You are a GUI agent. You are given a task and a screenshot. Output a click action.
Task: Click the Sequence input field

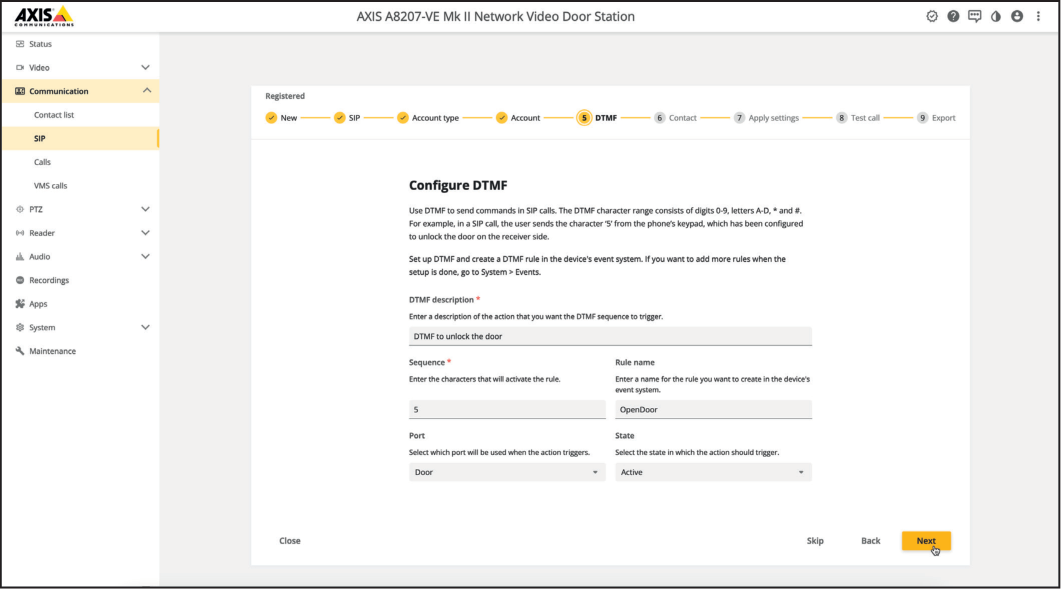tap(506, 409)
